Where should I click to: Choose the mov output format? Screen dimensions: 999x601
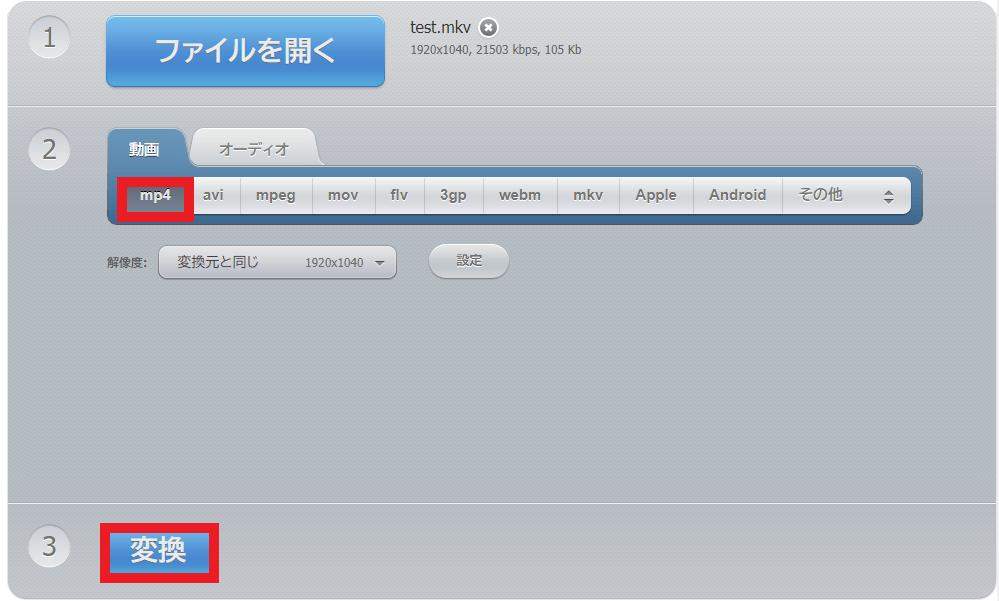[343, 195]
